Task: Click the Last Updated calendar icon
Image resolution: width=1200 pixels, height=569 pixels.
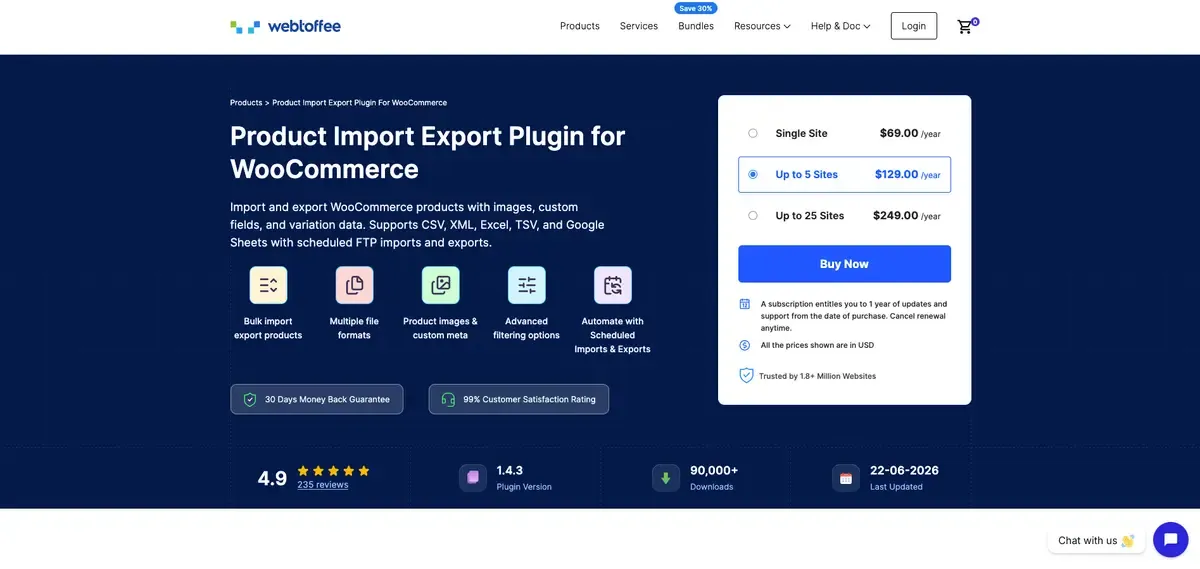Action: 846,478
